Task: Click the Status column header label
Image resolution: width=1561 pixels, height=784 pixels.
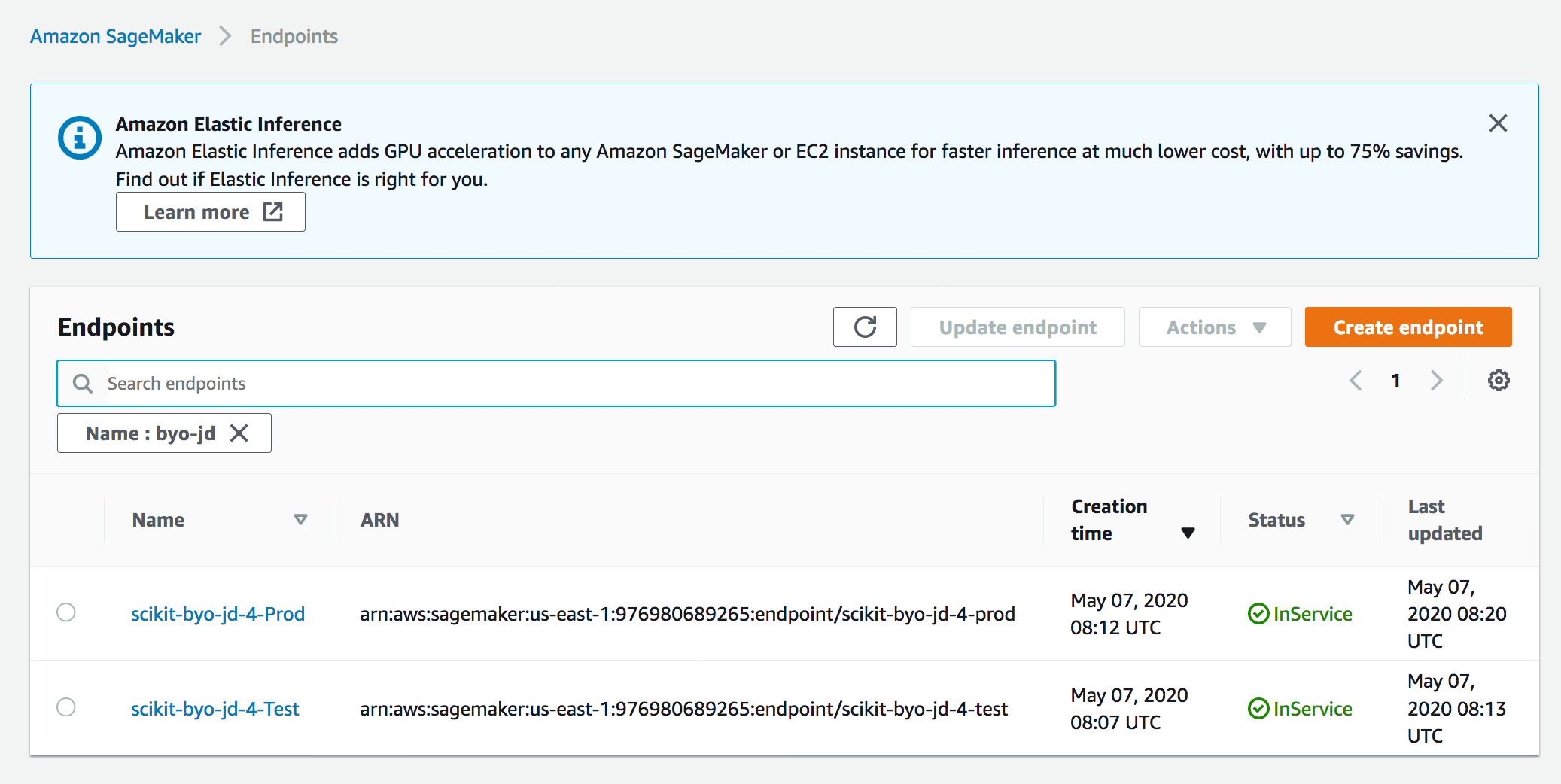Action: tap(1276, 520)
